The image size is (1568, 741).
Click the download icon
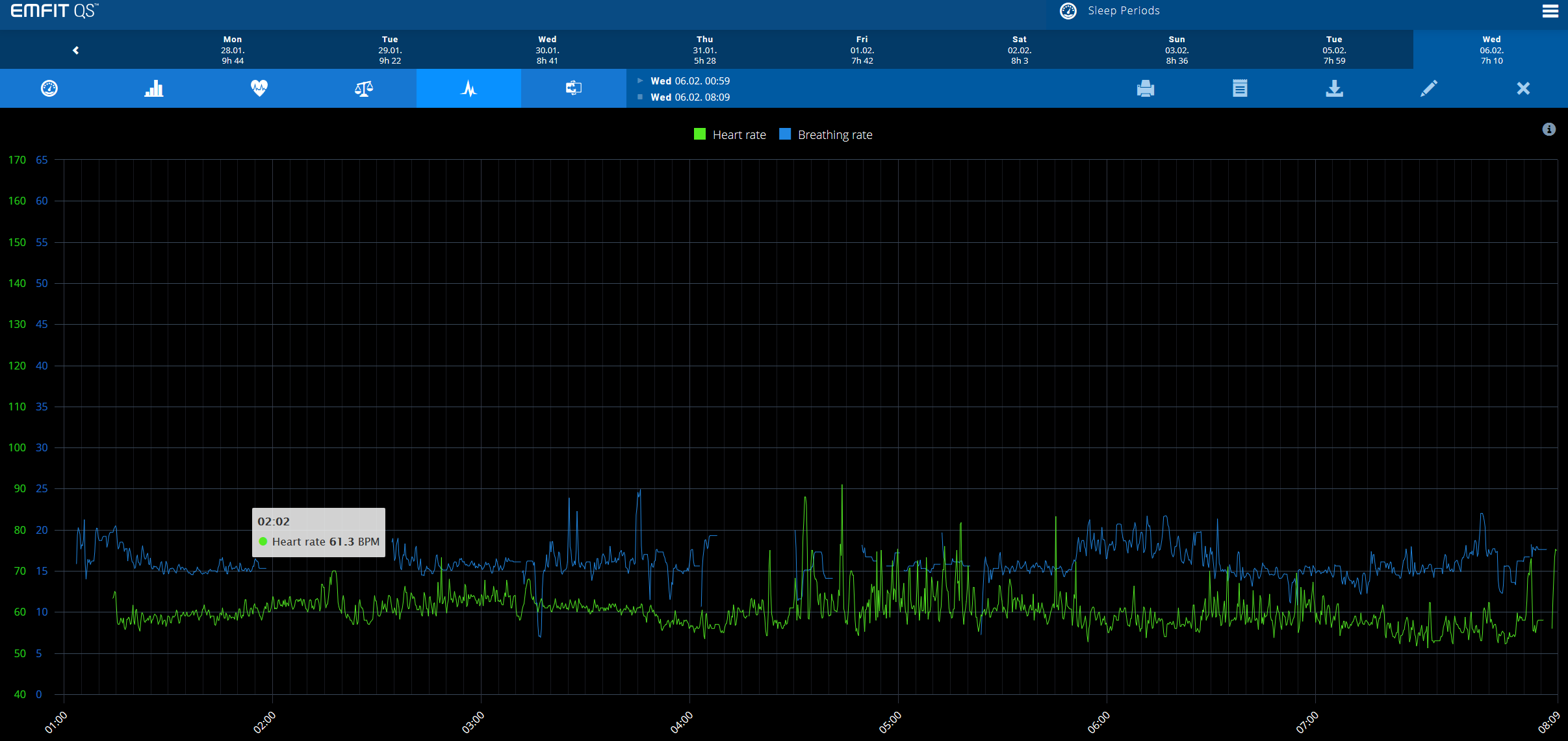pyautogui.click(x=1334, y=88)
